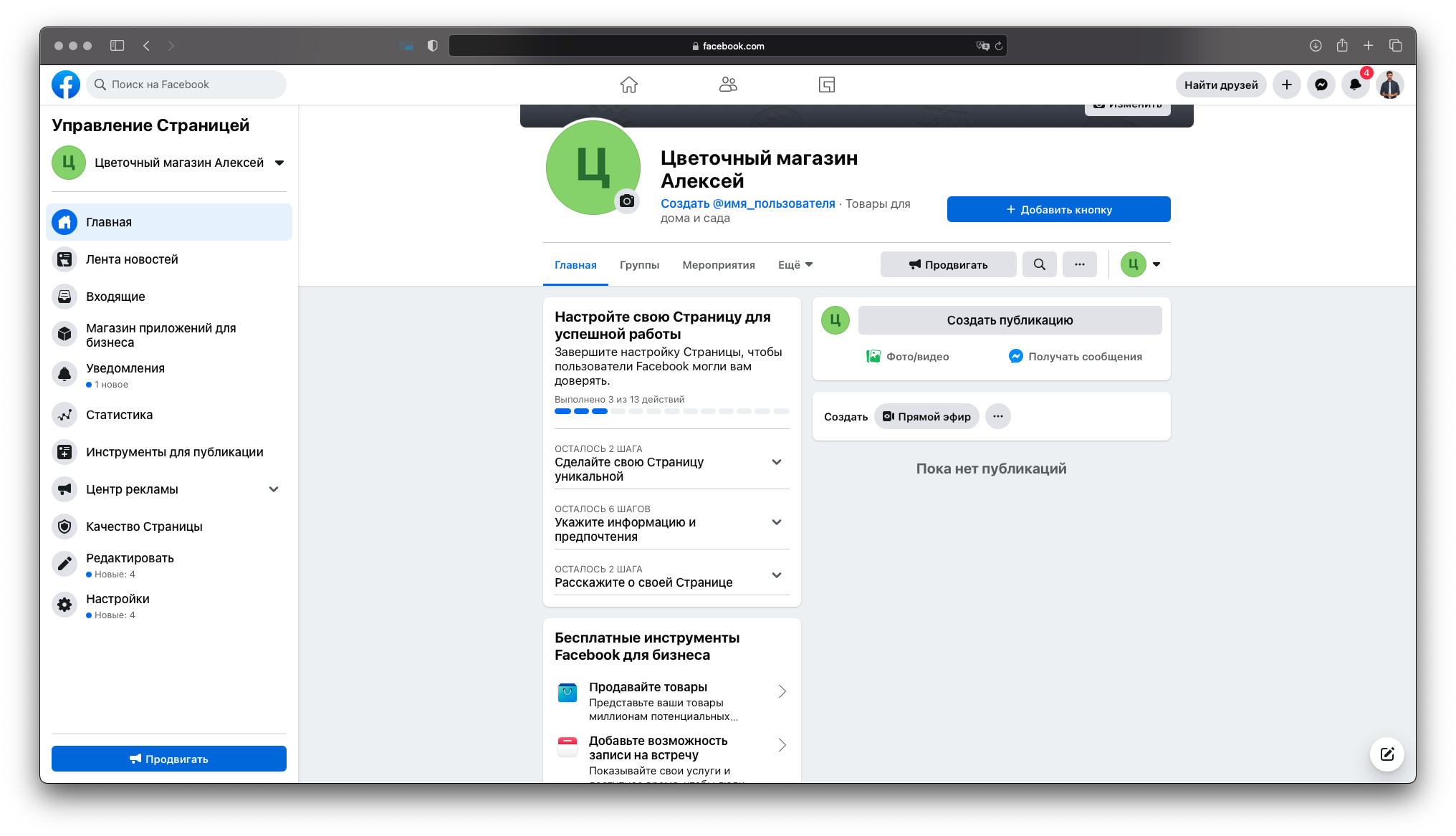Click the page profile picture Ц
Screen dimensions: 1456x836
[x=593, y=168]
